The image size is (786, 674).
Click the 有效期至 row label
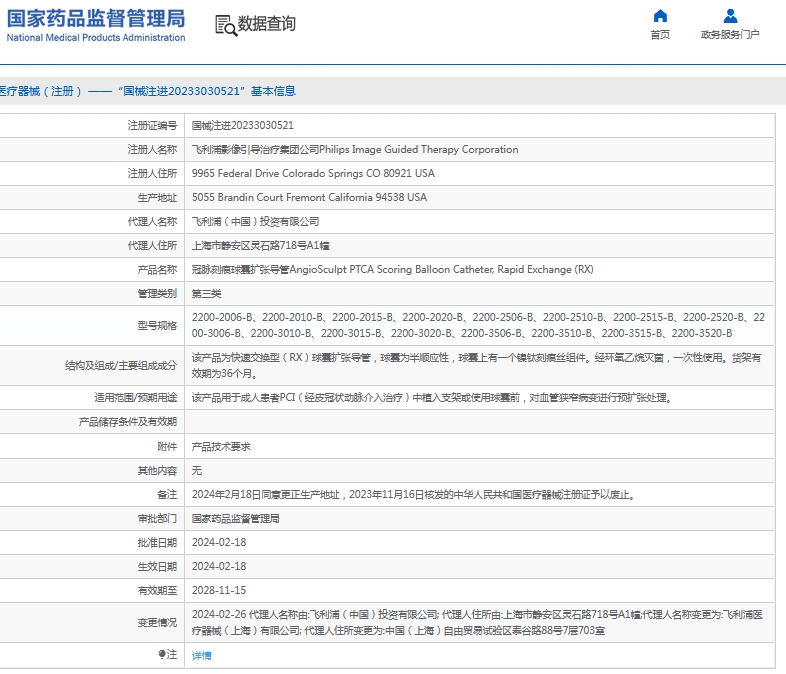click(x=157, y=591)
